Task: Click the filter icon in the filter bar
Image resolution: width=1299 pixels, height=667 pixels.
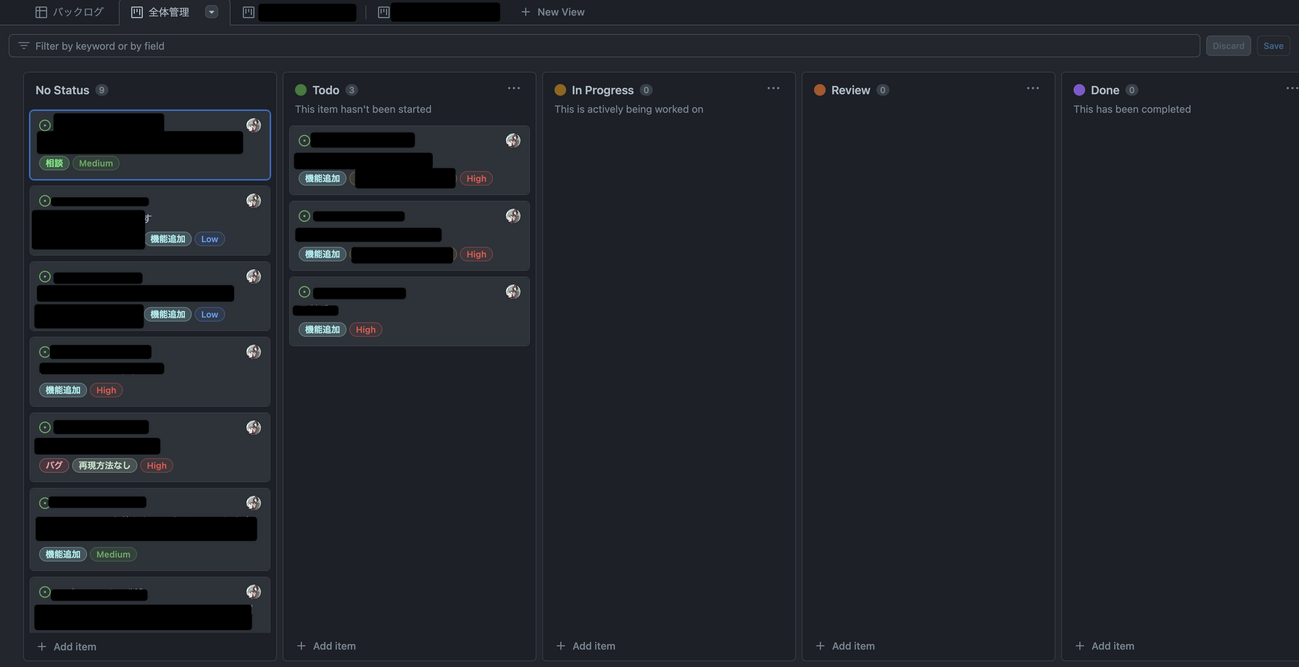Action: point(23,46)
